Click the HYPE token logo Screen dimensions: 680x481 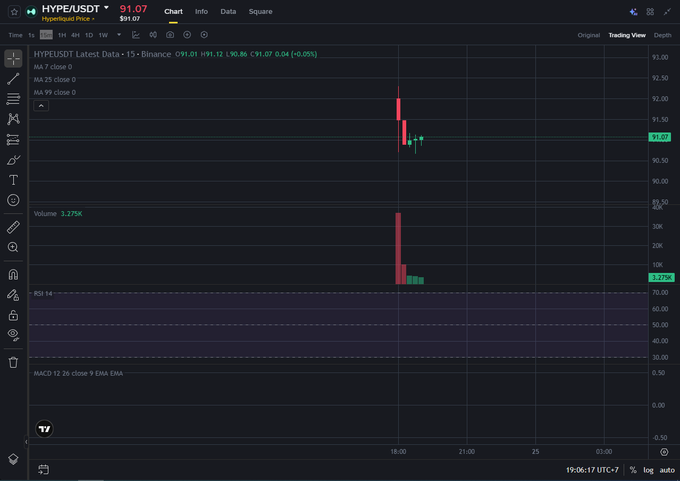[x=31, y=12]
